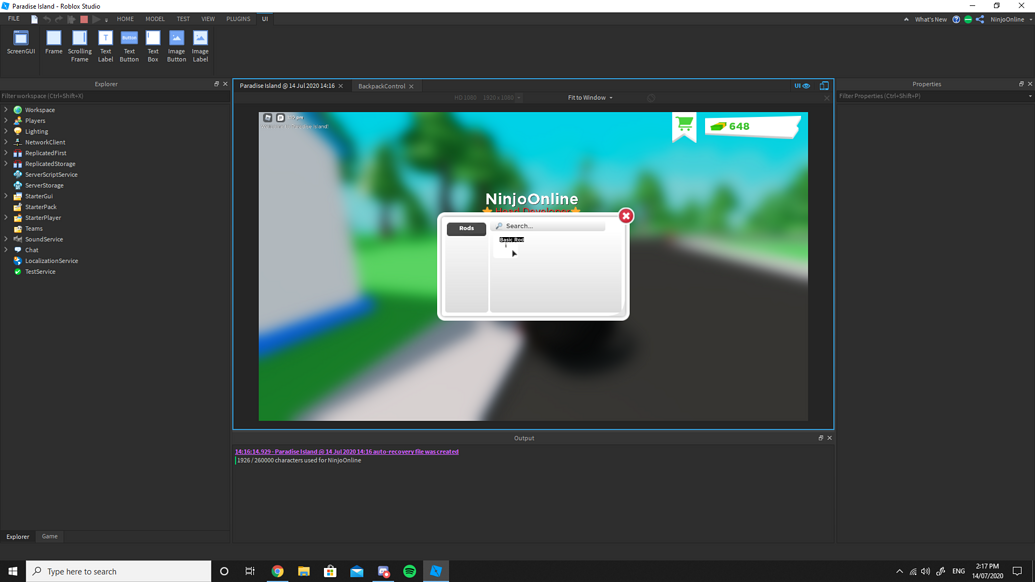Close the Rods shop window with red X
This screenshot has width=1035, height=582.
coord(625,215)
